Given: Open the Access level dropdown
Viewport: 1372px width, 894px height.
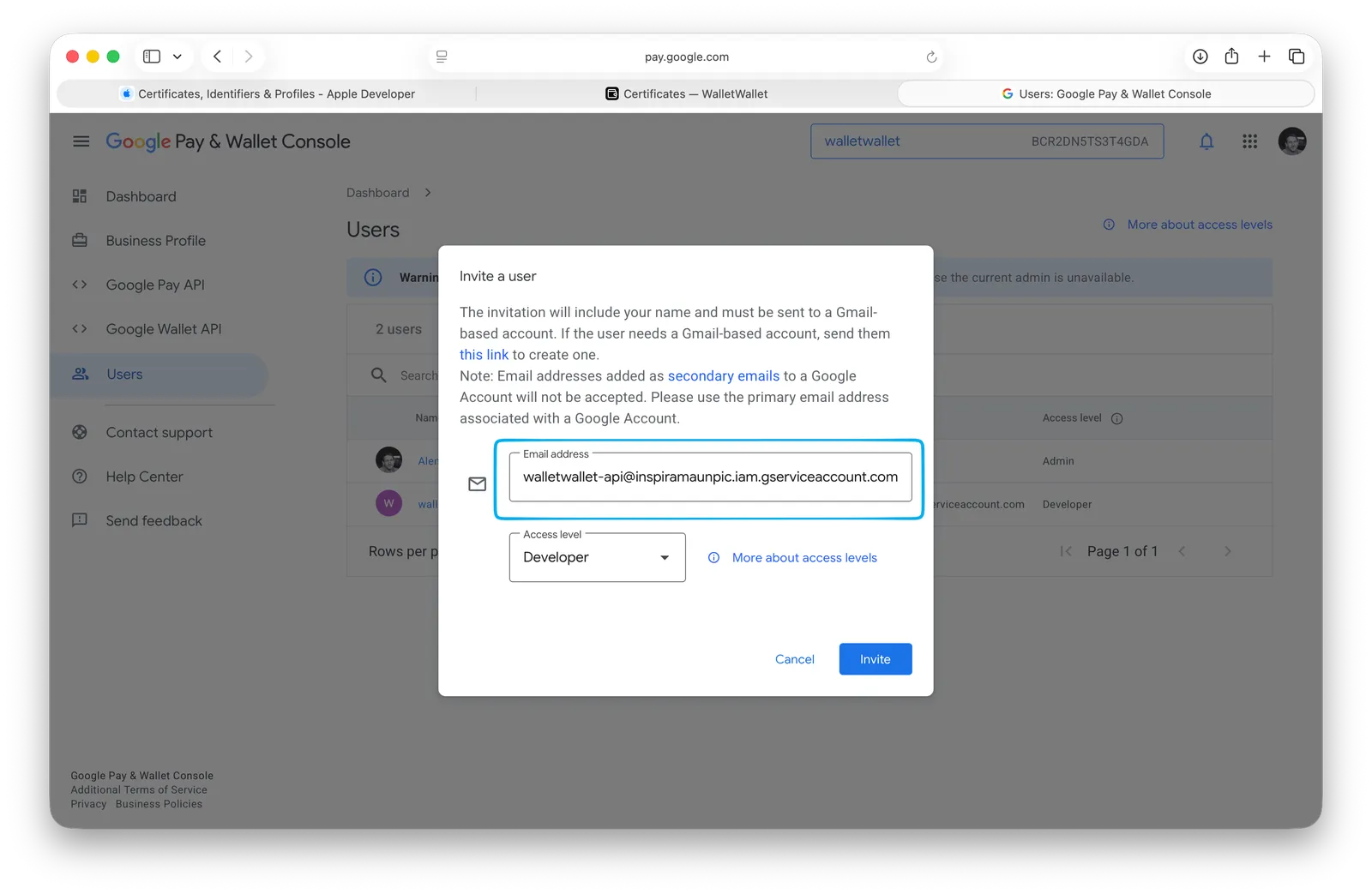Looking at the screenshot, I should [597, 557].
